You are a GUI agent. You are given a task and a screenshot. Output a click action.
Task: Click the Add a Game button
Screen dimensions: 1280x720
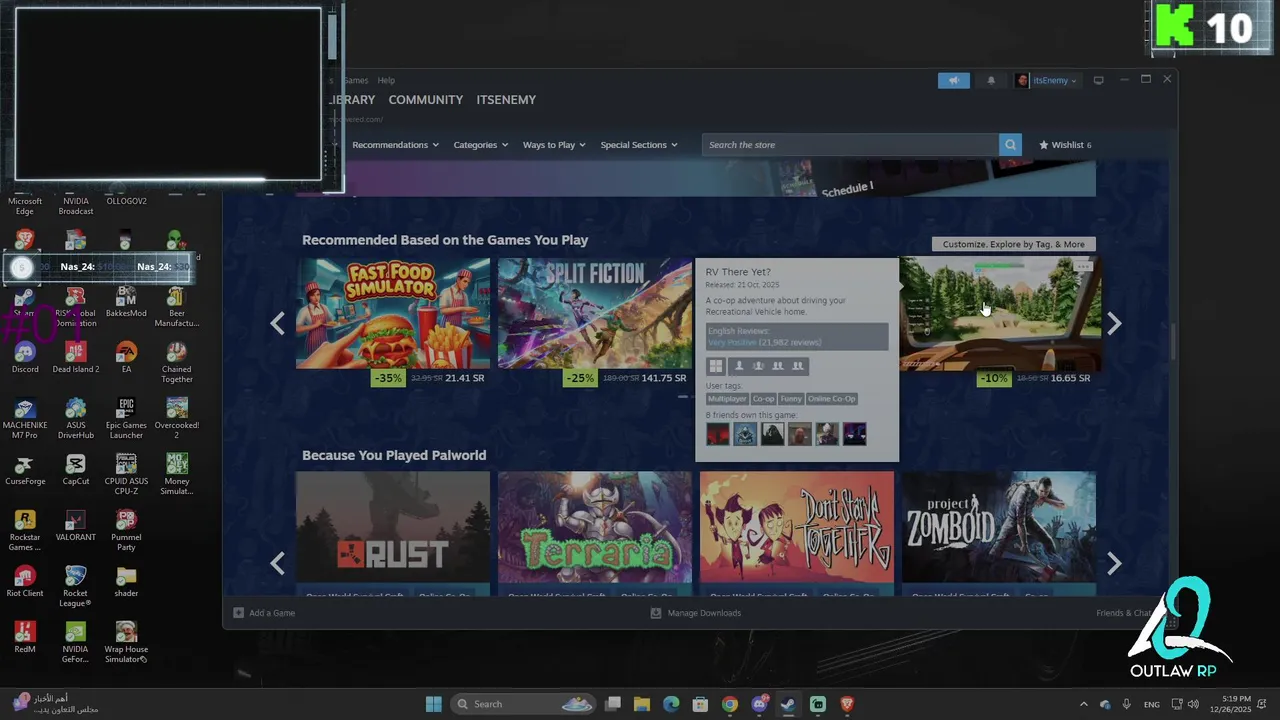click(264, 613)
